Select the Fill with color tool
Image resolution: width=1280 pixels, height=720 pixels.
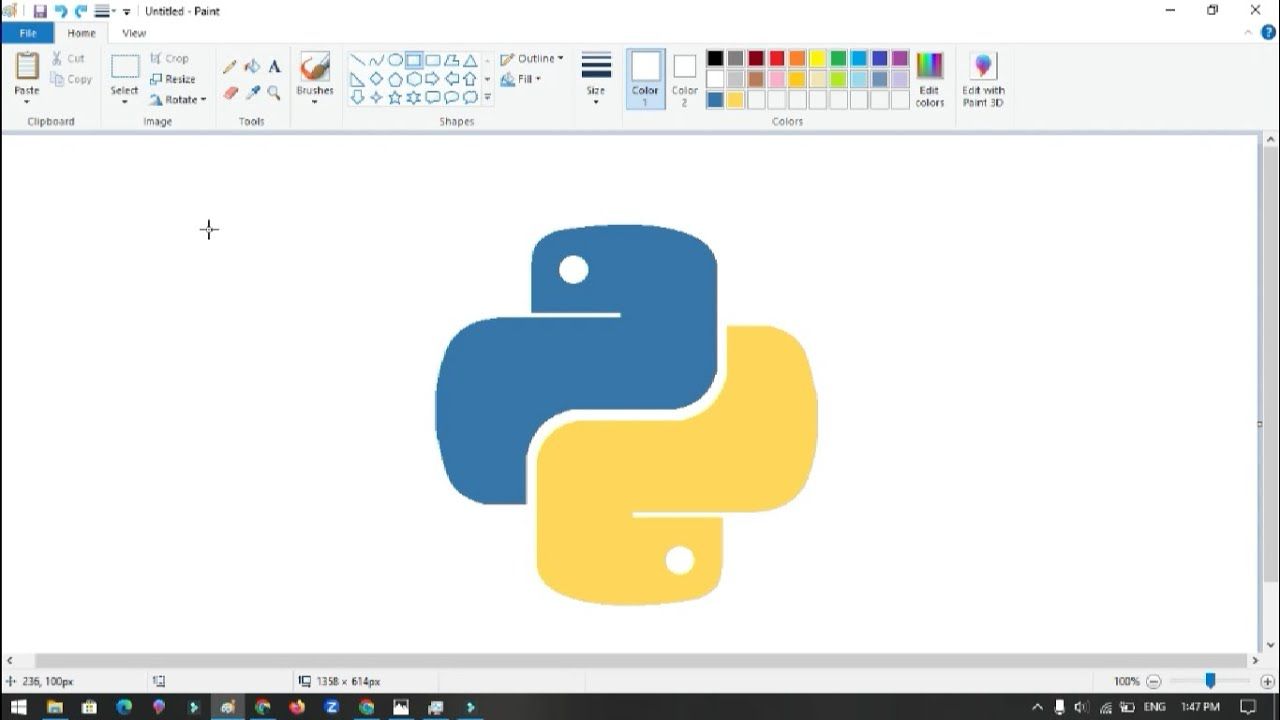(250, 66)
